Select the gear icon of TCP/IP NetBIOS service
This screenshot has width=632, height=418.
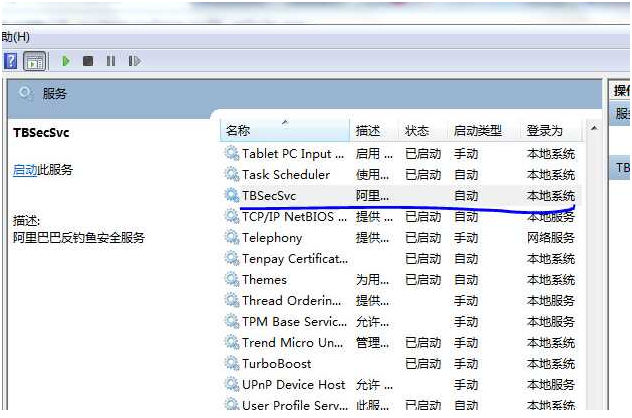point(232,216)
